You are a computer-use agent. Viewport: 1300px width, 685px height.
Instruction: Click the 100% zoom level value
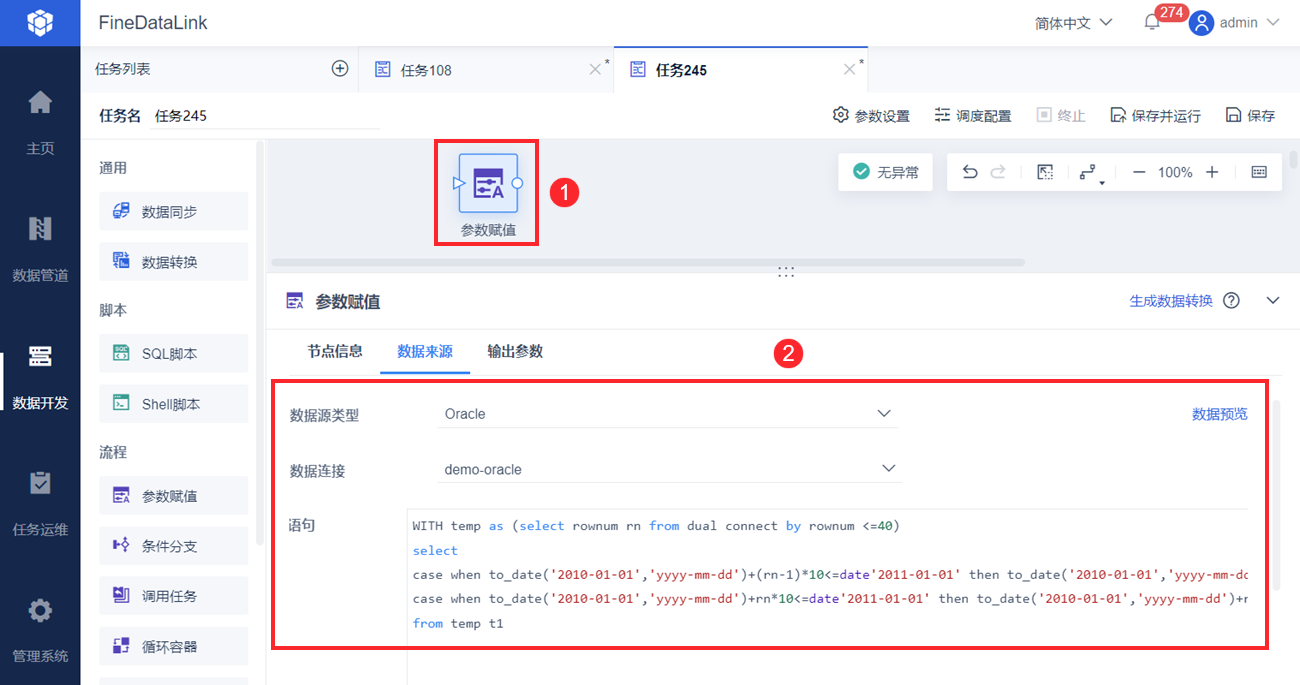coord(1175,172)
